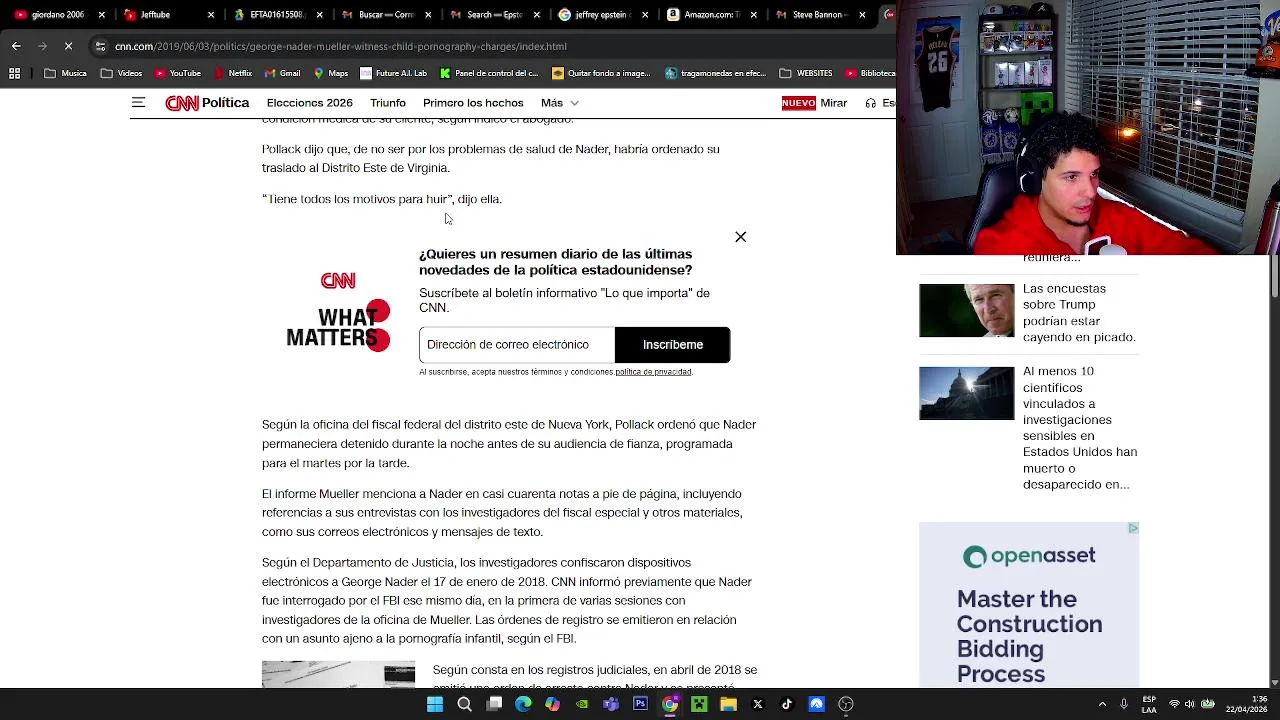Screen dimensions: 1280x720
Task: Open the Capitol building article thumbnail
Action: pos(966,393)
